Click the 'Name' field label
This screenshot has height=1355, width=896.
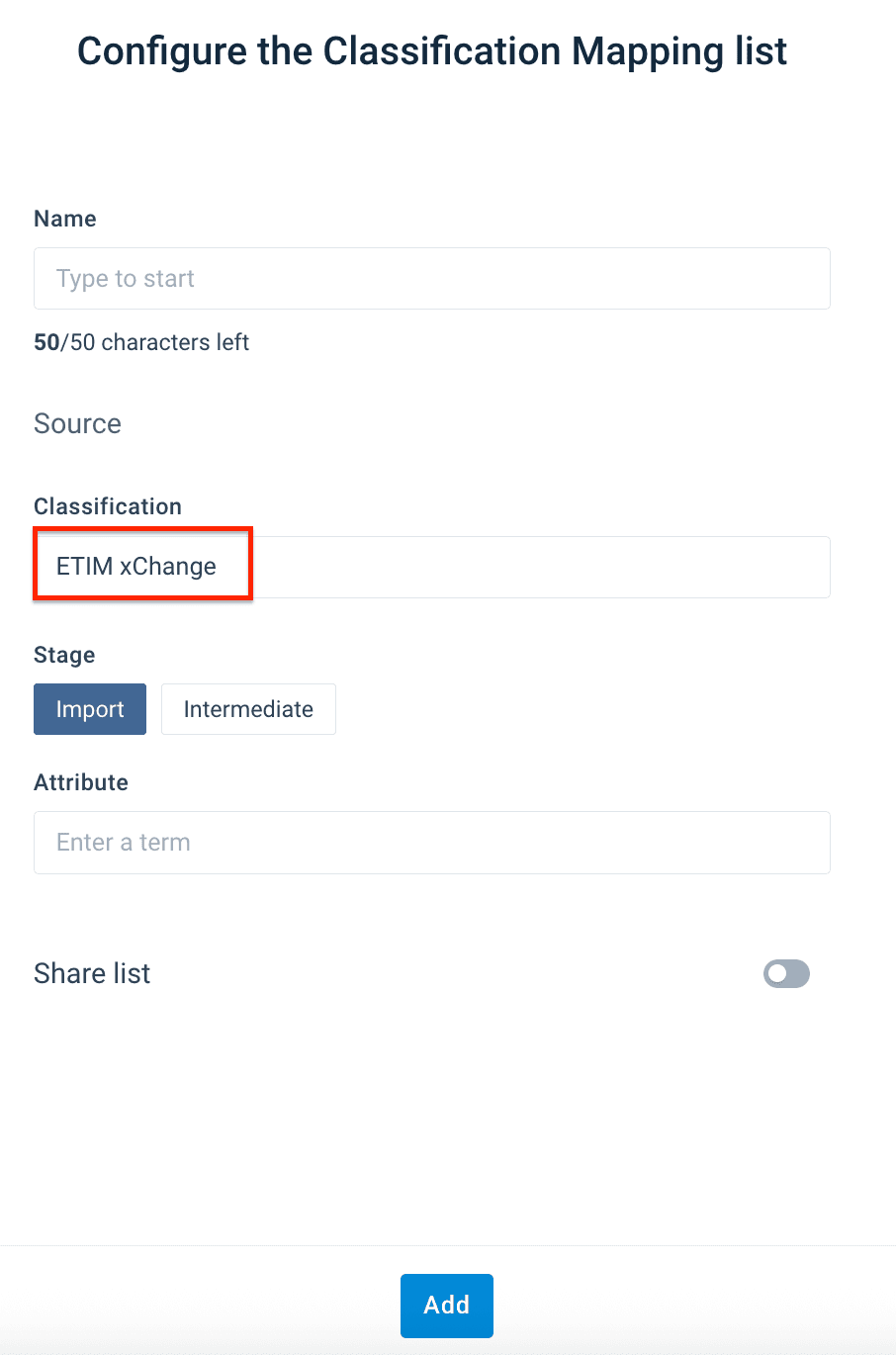tap(65, 219)
